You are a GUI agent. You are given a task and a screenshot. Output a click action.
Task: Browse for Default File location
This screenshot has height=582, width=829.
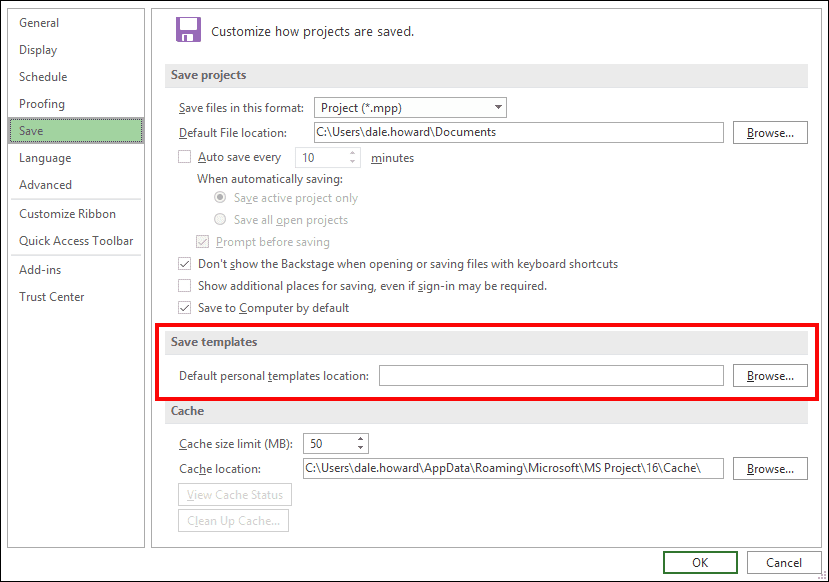[770, 133]
